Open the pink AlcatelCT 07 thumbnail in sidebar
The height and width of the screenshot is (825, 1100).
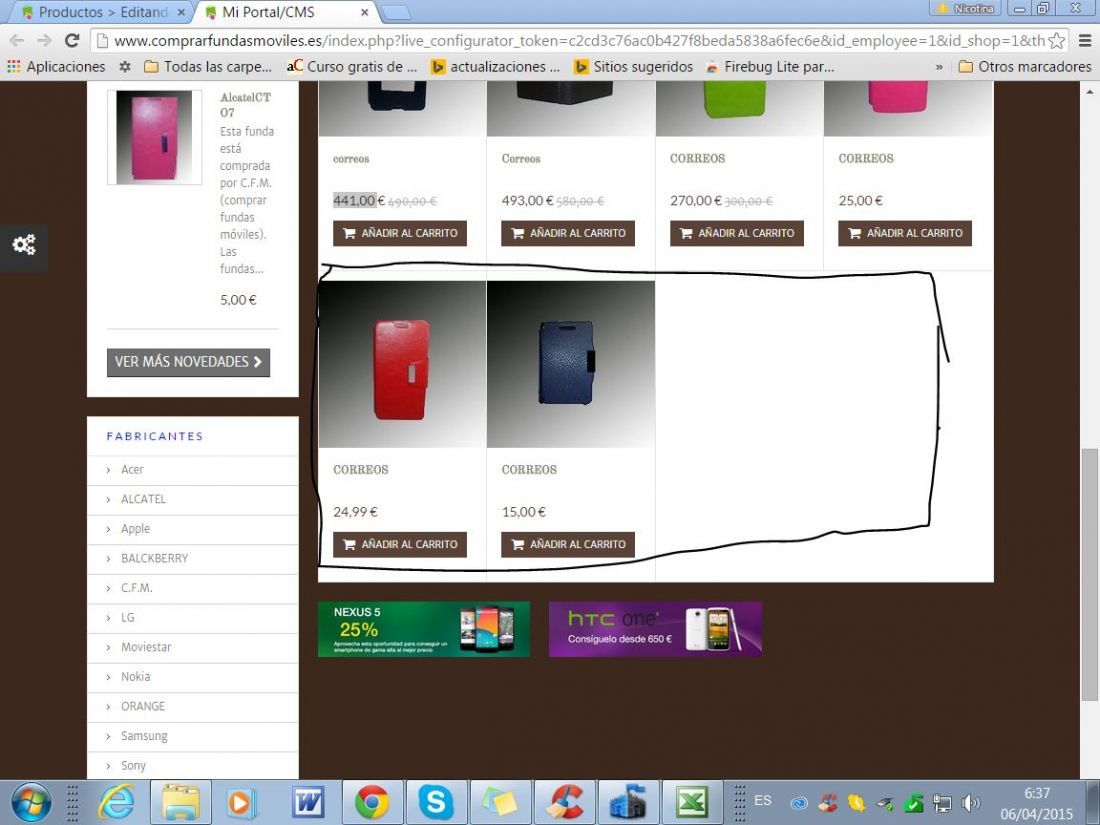click(154, 138)
